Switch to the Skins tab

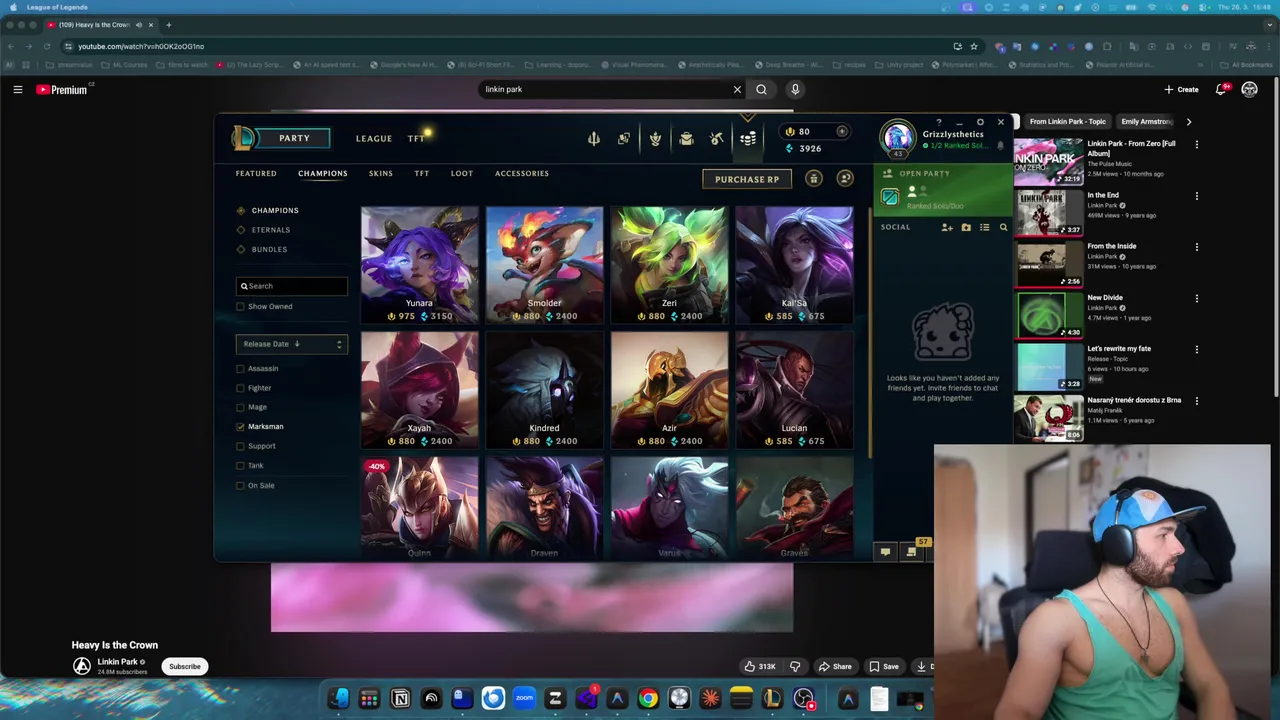[381, 173]
